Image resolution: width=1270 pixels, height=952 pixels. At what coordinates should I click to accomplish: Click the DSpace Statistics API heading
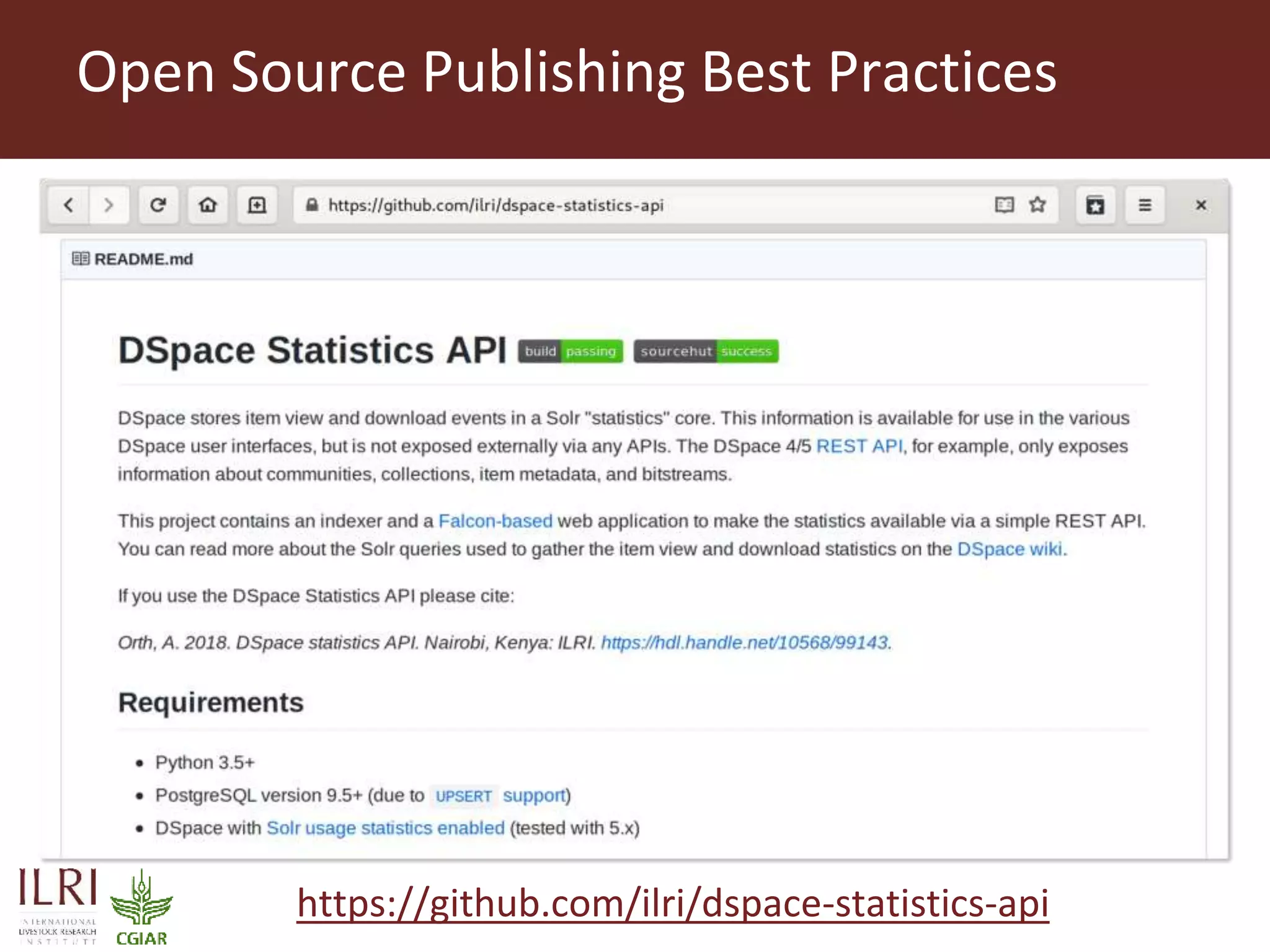[313, 350]
